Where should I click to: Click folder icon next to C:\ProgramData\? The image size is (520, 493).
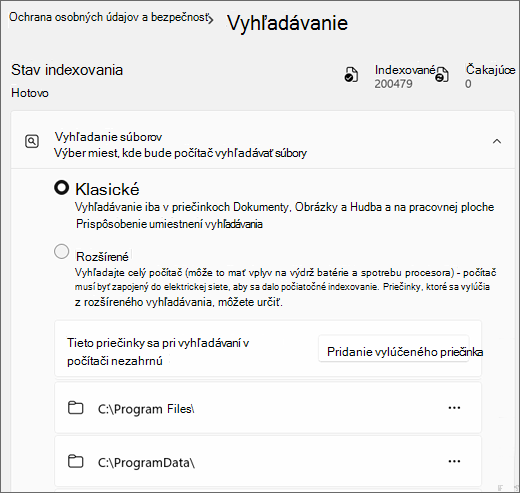click(76, 461)
